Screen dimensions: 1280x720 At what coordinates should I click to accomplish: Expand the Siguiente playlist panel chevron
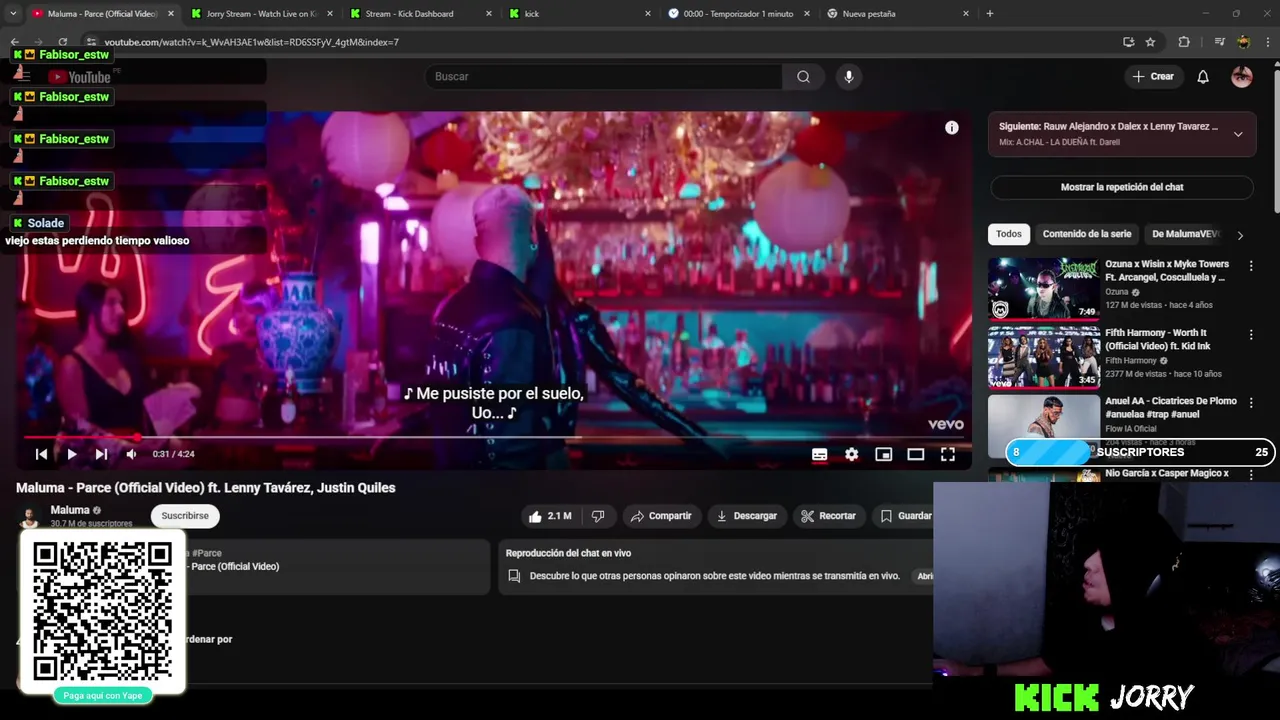[1238, 134]
